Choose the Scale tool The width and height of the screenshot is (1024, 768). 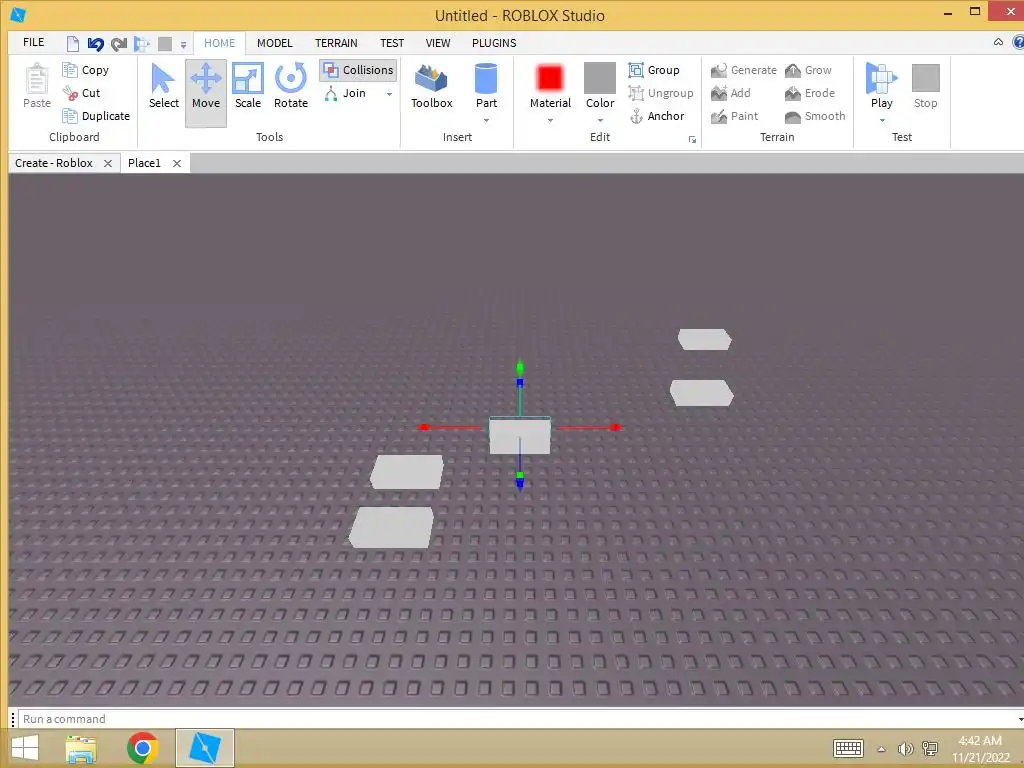pos(248,86)
